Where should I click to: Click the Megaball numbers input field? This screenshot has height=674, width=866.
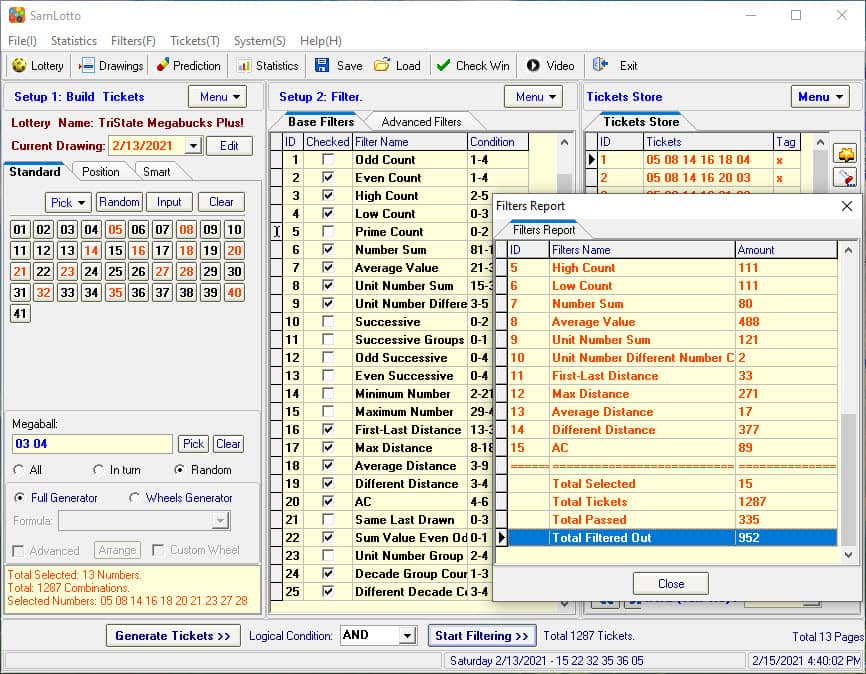click(92, 444)
